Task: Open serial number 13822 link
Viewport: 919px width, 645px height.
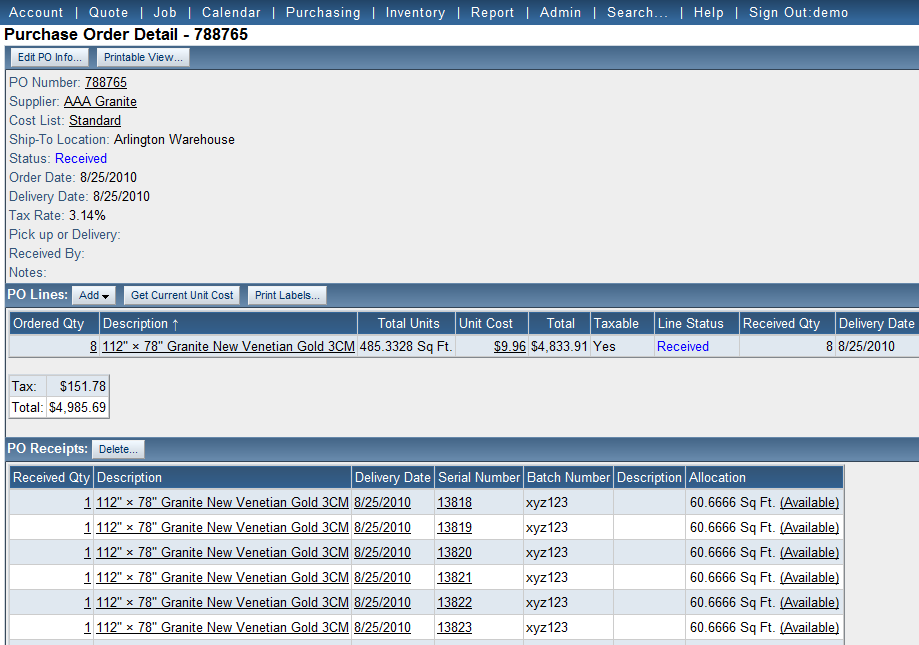Action: pyautogui.click(x=454, y=603)
